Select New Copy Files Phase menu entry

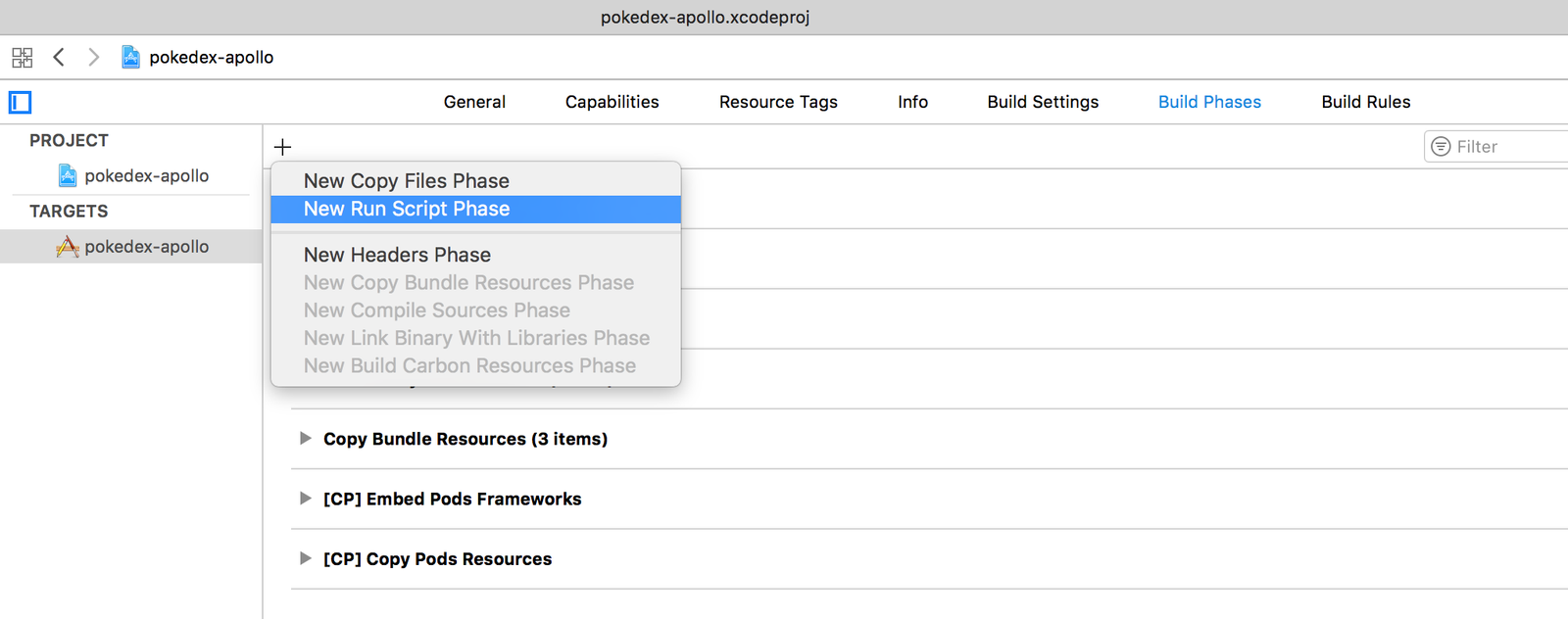pos(406,180)
